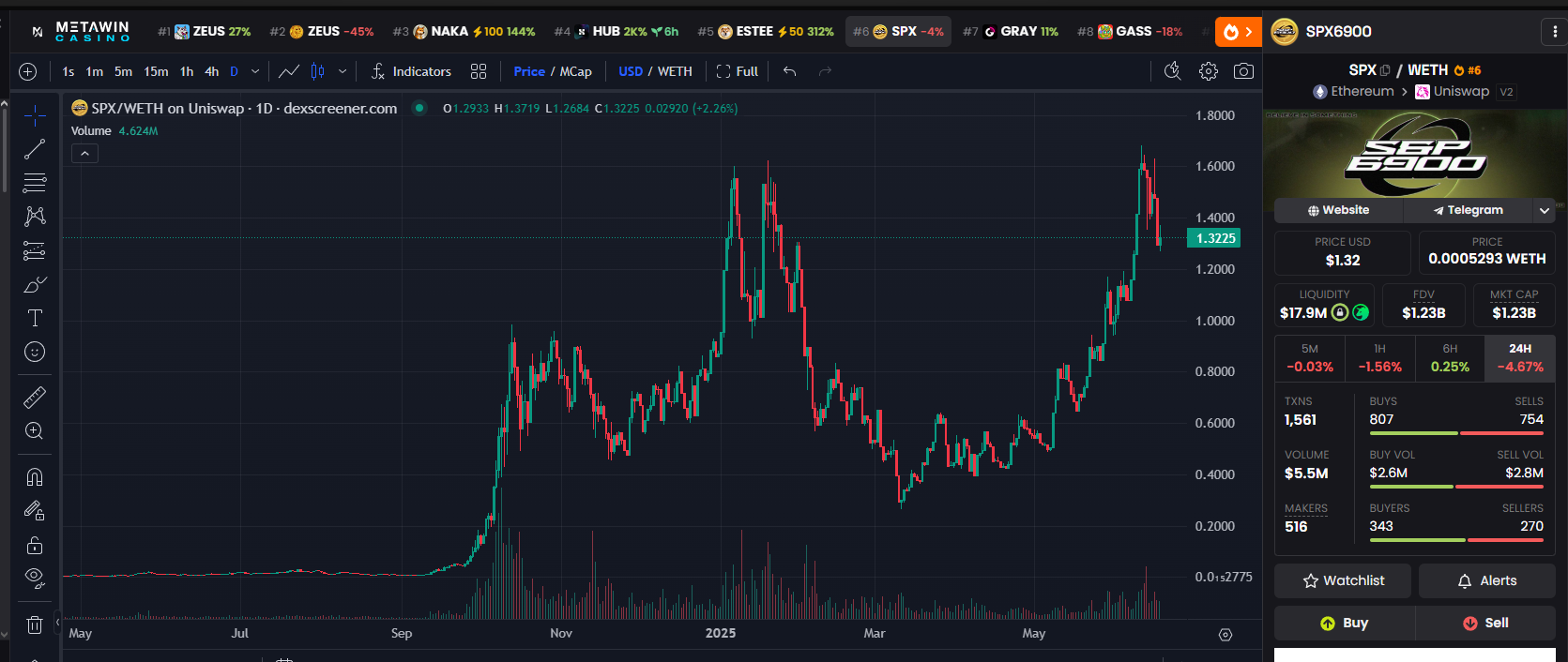Take a chart snapshot with camera icon
This screenshot has width=1568, height=662.
click(1243, 71)
